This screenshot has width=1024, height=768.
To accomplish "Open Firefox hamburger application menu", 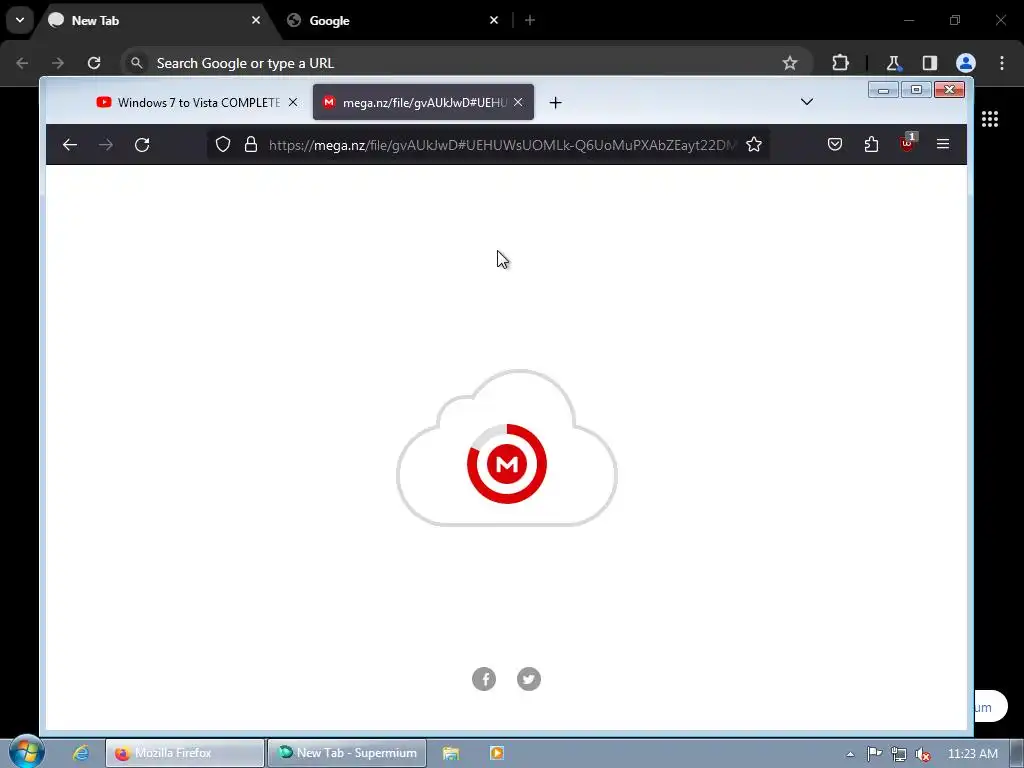I will (942, 144).
